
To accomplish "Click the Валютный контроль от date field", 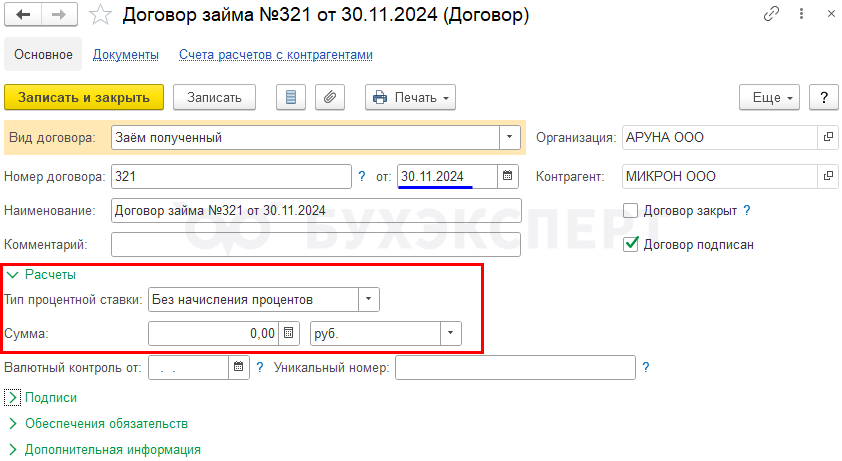I will [188, 368].
